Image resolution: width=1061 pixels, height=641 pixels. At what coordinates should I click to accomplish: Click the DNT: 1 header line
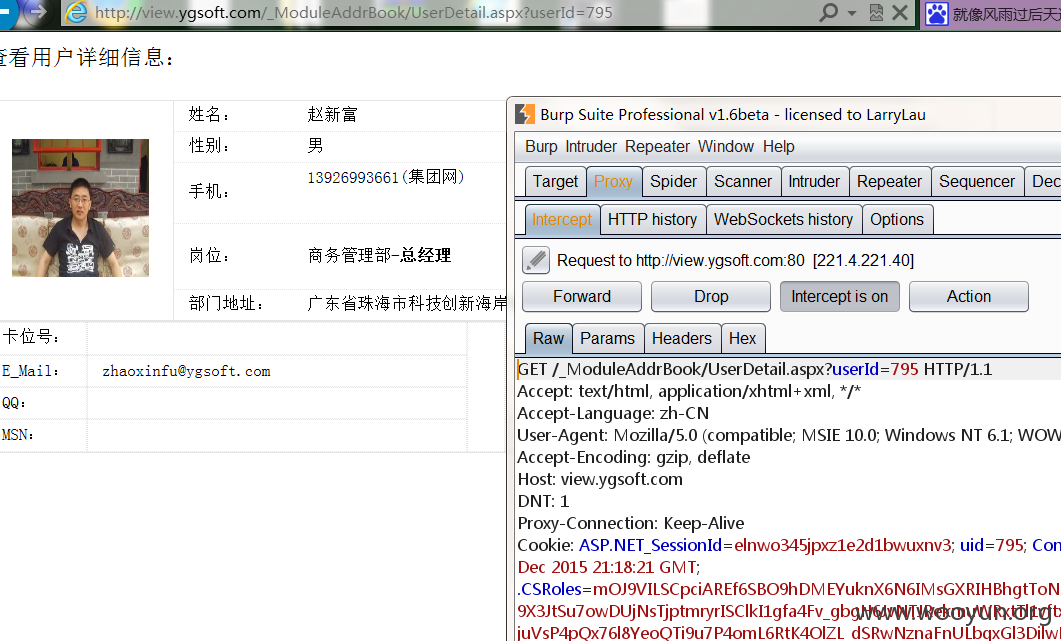543,501
